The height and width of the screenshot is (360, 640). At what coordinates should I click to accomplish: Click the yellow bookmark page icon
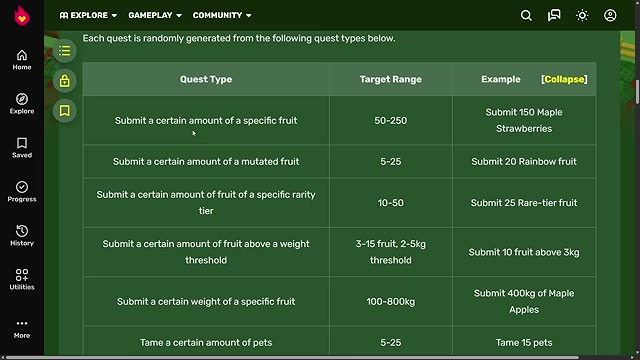coord(64,111)
